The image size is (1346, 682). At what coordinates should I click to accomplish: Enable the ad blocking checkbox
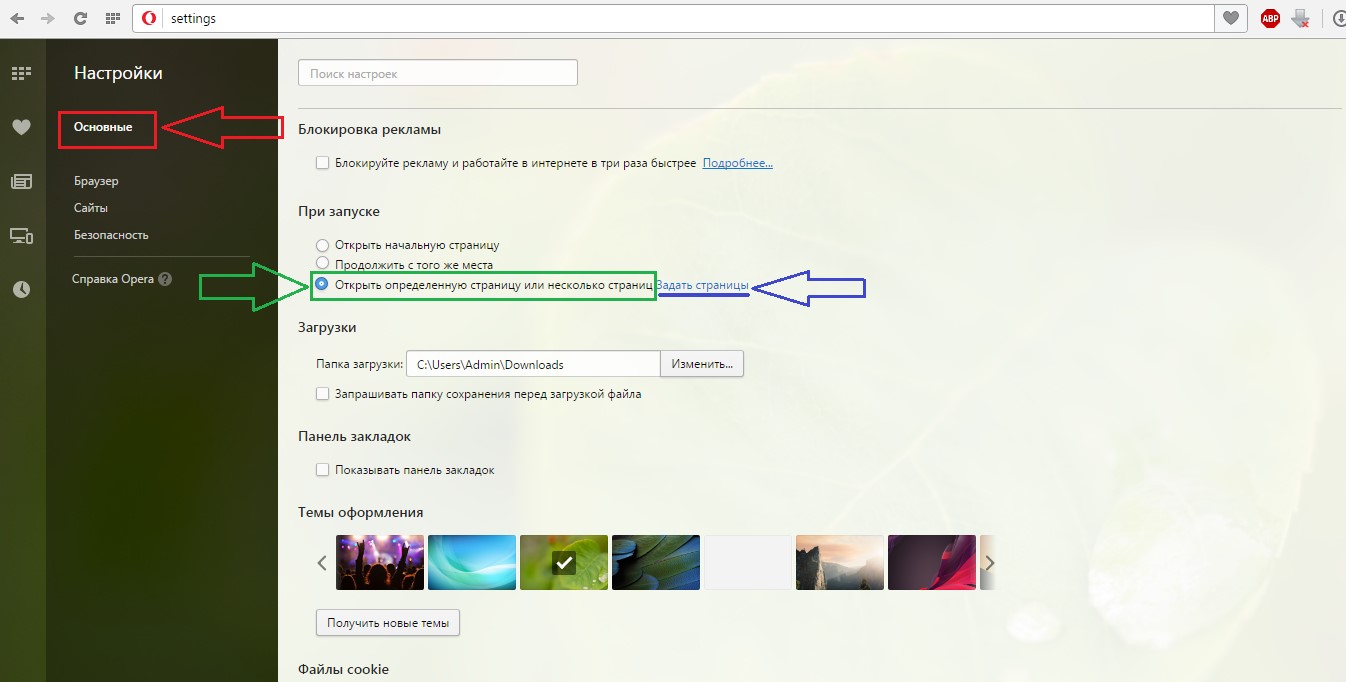tap(322, 163)
